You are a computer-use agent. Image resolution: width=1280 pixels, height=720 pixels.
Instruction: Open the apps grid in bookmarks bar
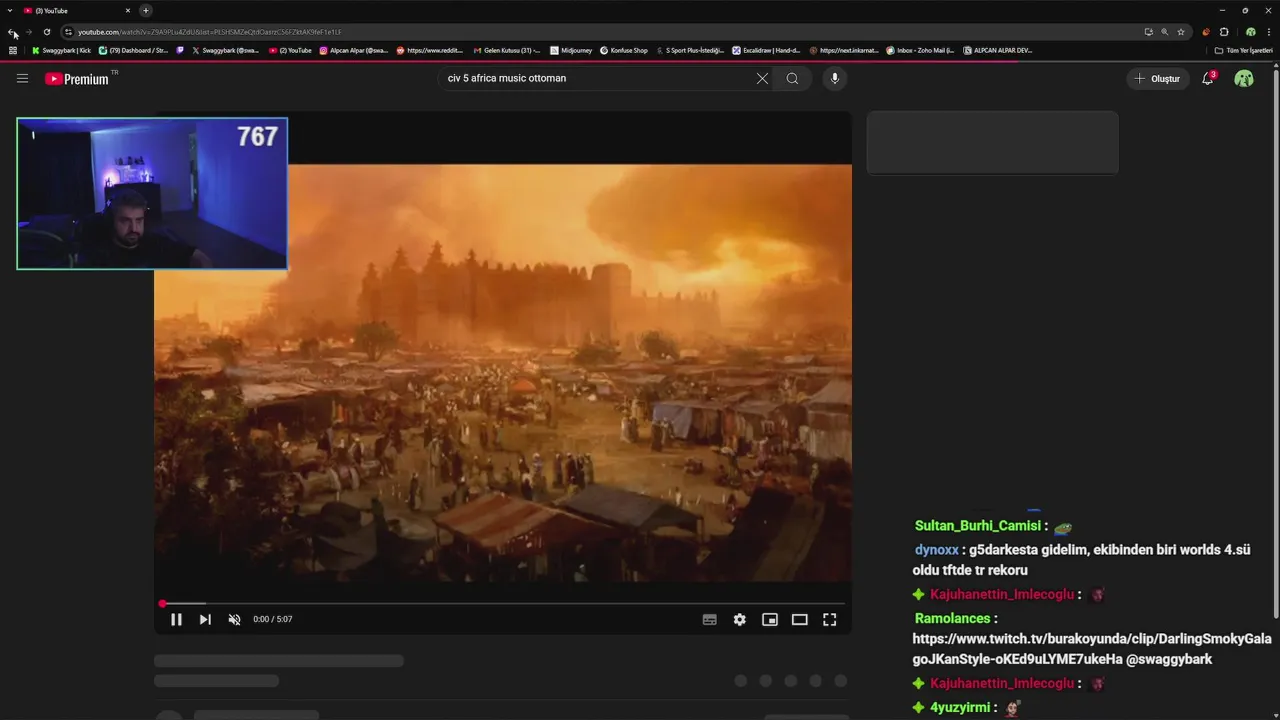pos(13,50)
